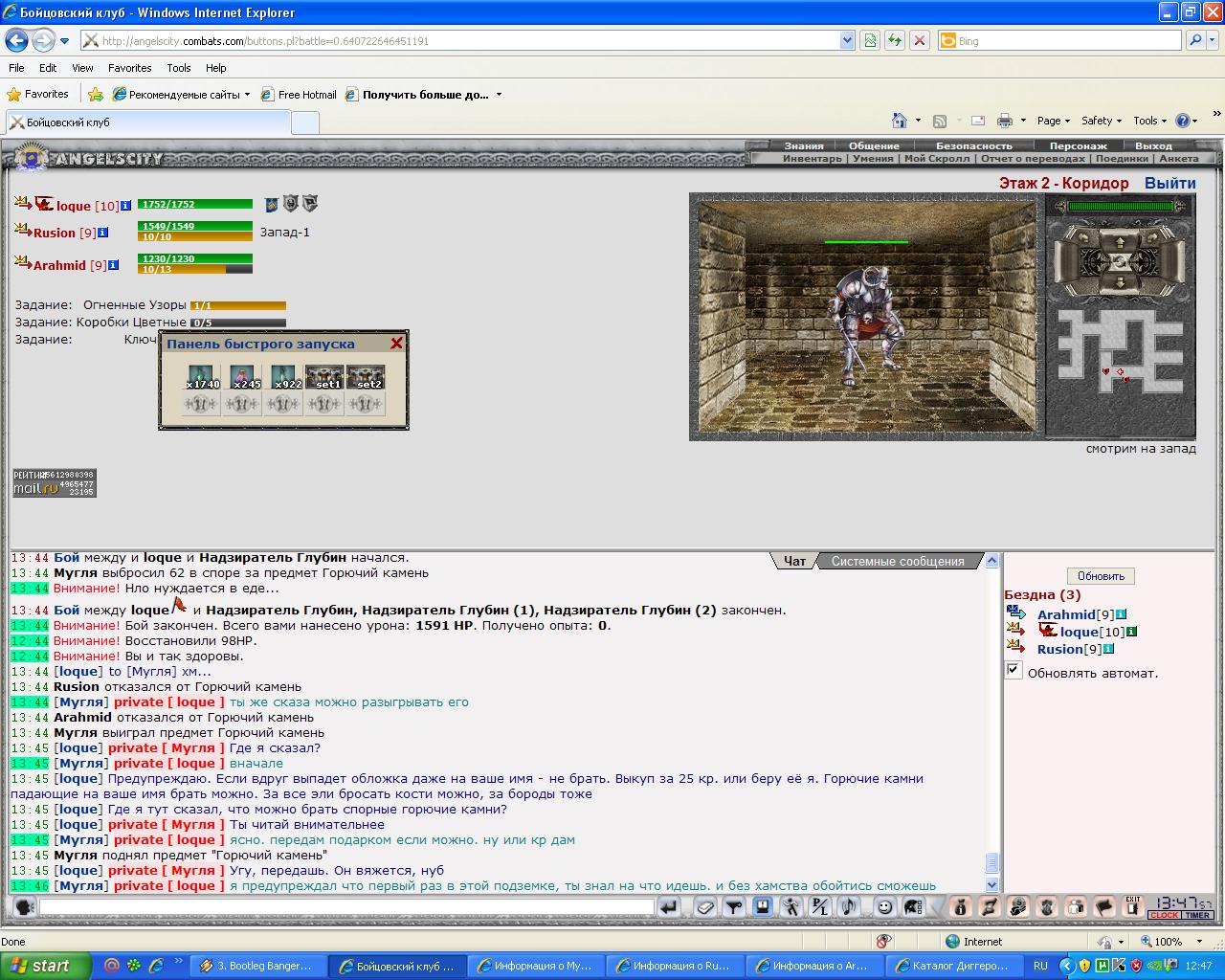The height and width of the screenshot is (980, 1225).
Task: Open info for Arahmid in party list
Action: coord(114,265)
